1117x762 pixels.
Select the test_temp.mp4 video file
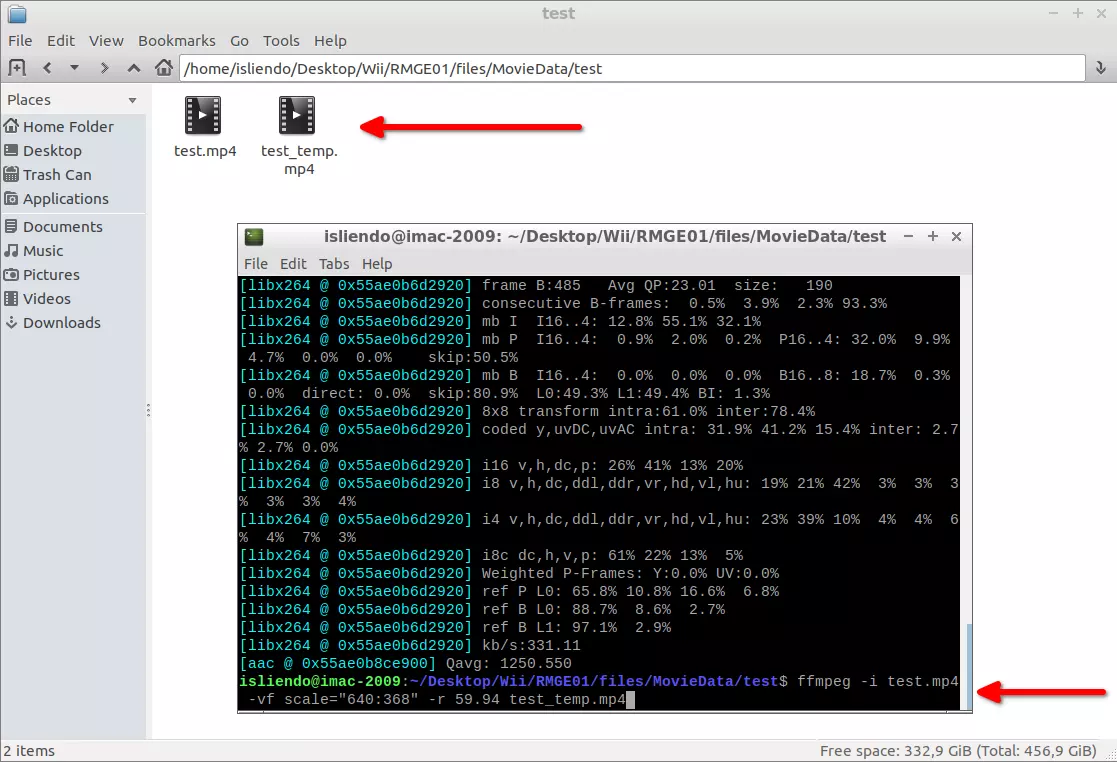[298, 135]
